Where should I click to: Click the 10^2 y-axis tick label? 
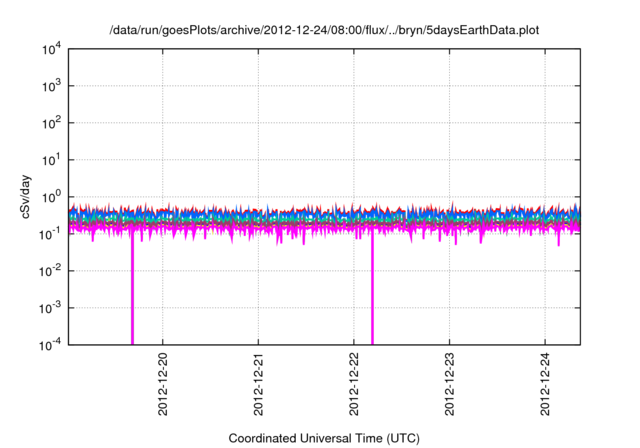[x=52, y=123]
